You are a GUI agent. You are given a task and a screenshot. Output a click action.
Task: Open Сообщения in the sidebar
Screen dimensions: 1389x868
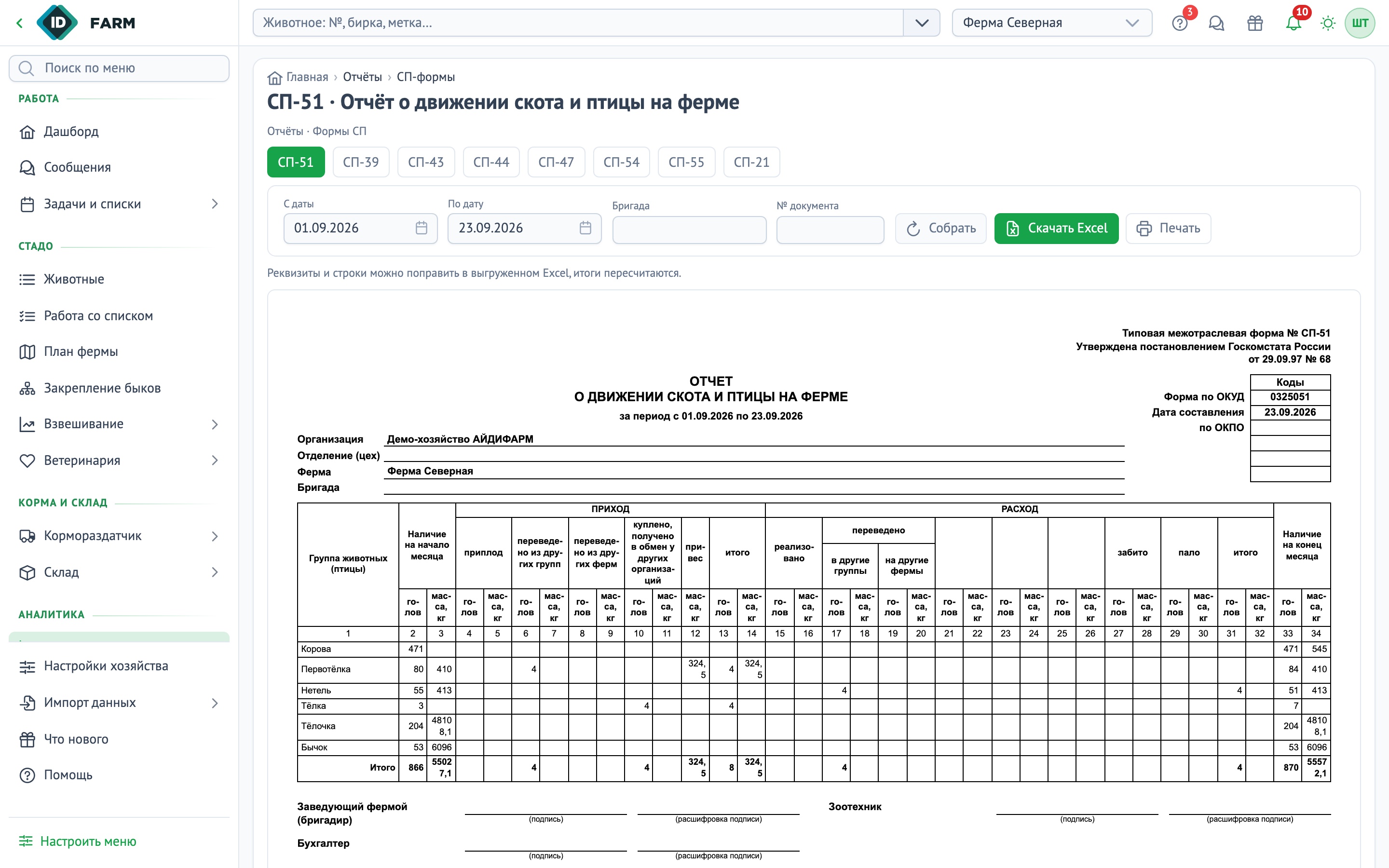coord(119,167)
